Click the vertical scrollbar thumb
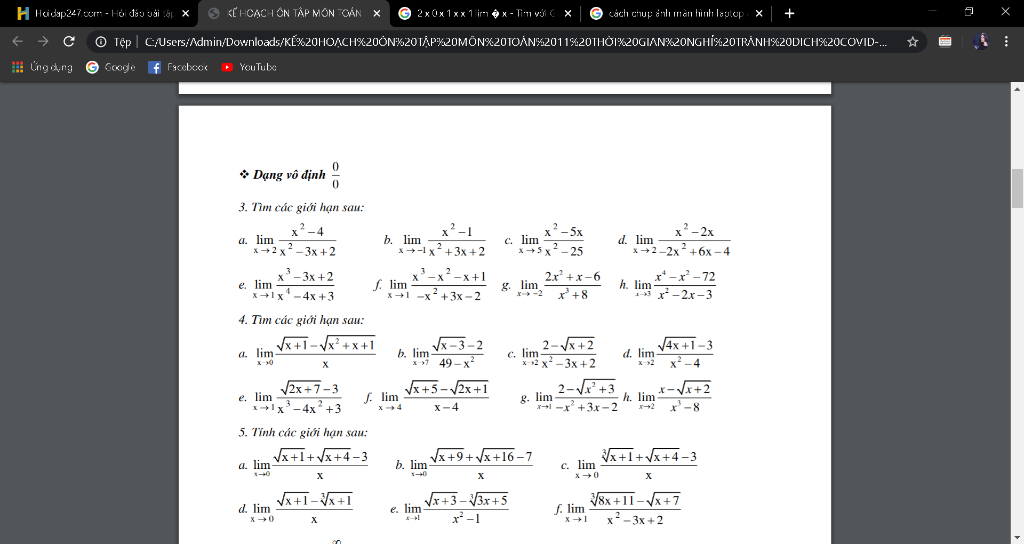Viewport: 1024px width, 544px height. click(1017, 188)
